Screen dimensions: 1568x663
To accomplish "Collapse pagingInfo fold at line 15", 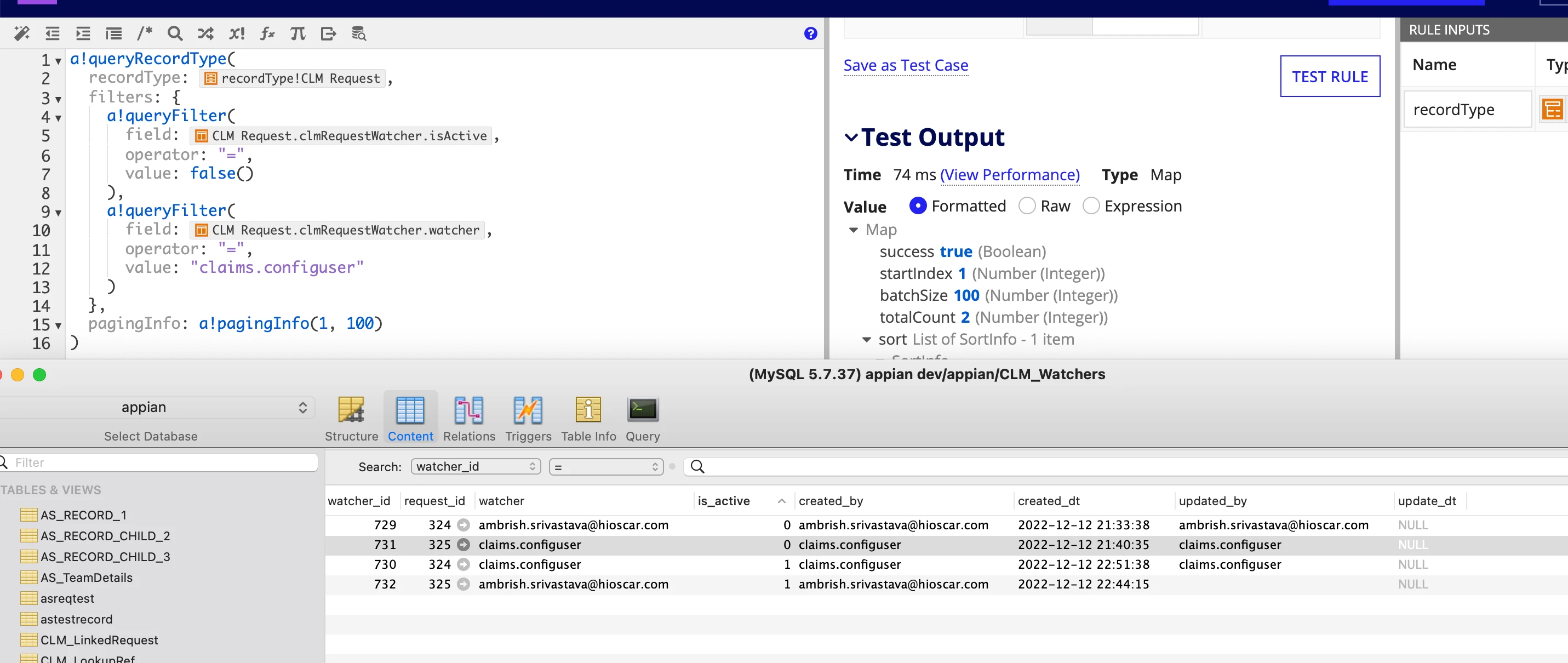I will (59, 325).
